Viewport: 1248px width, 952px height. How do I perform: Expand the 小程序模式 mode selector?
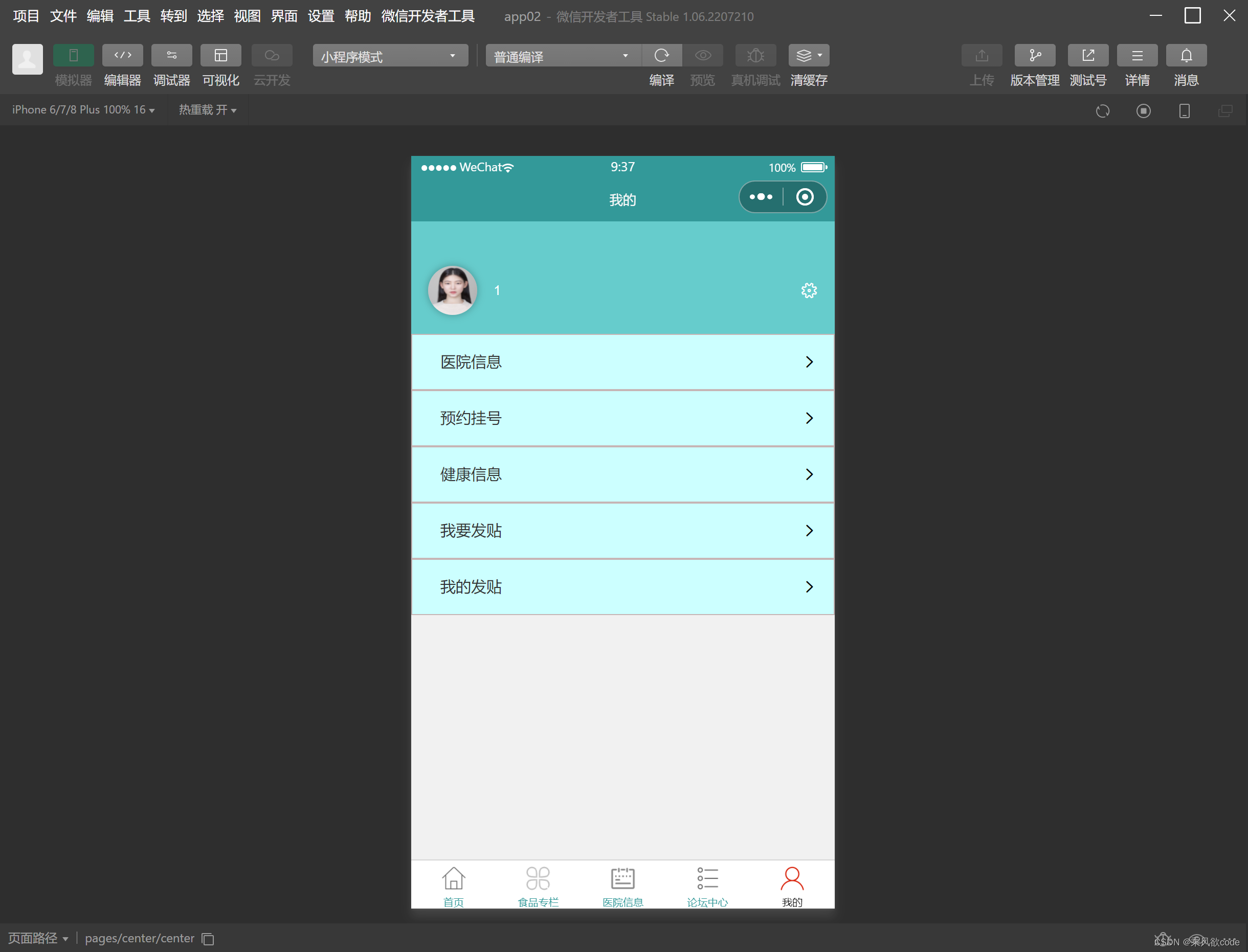(x=389, y=55)
